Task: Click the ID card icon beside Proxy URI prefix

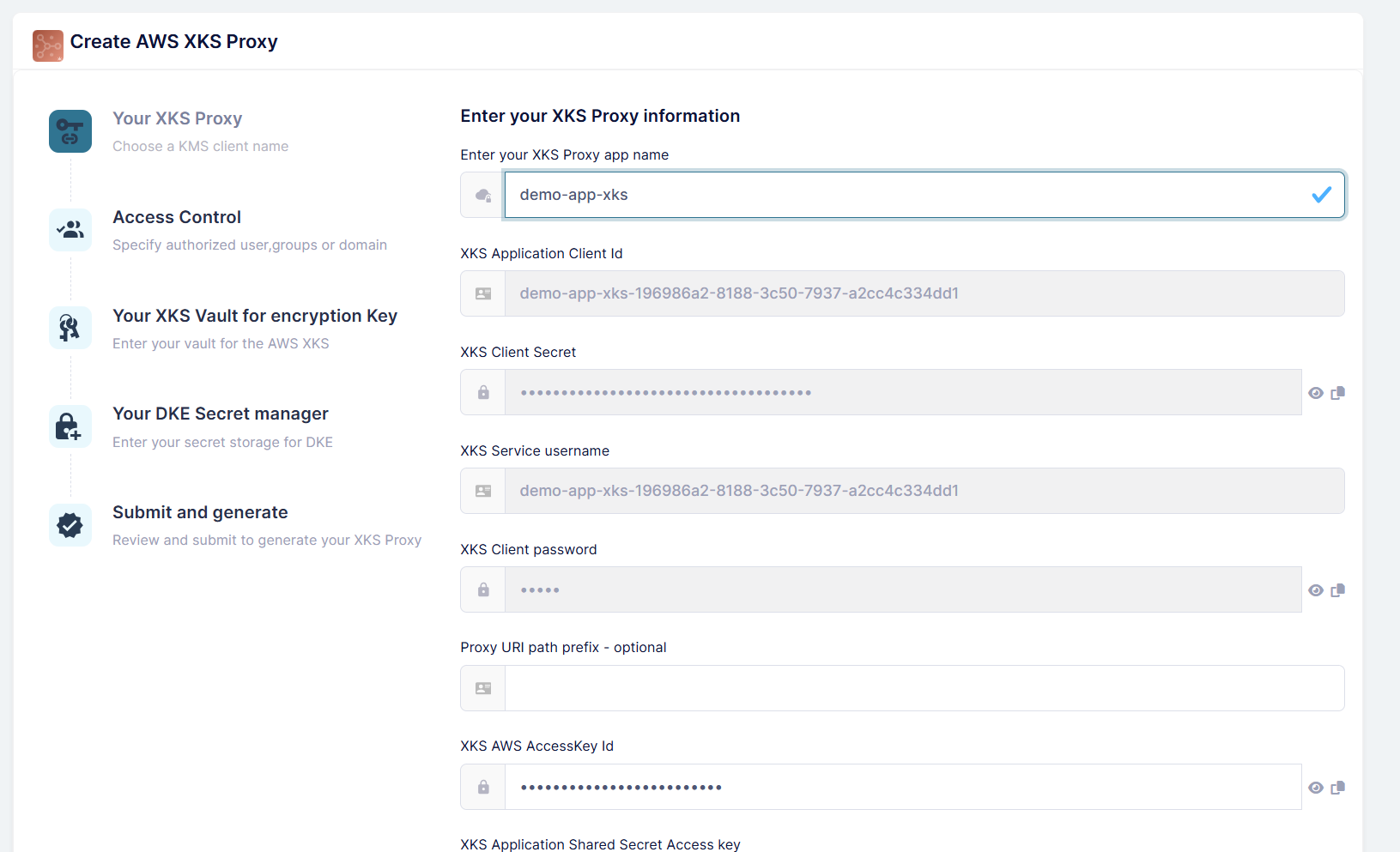Action: [483, 688]
